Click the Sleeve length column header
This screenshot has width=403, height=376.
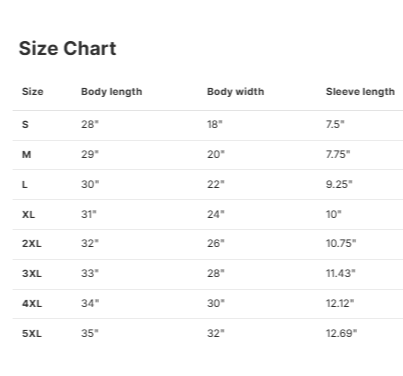click(x=360, y=92)
